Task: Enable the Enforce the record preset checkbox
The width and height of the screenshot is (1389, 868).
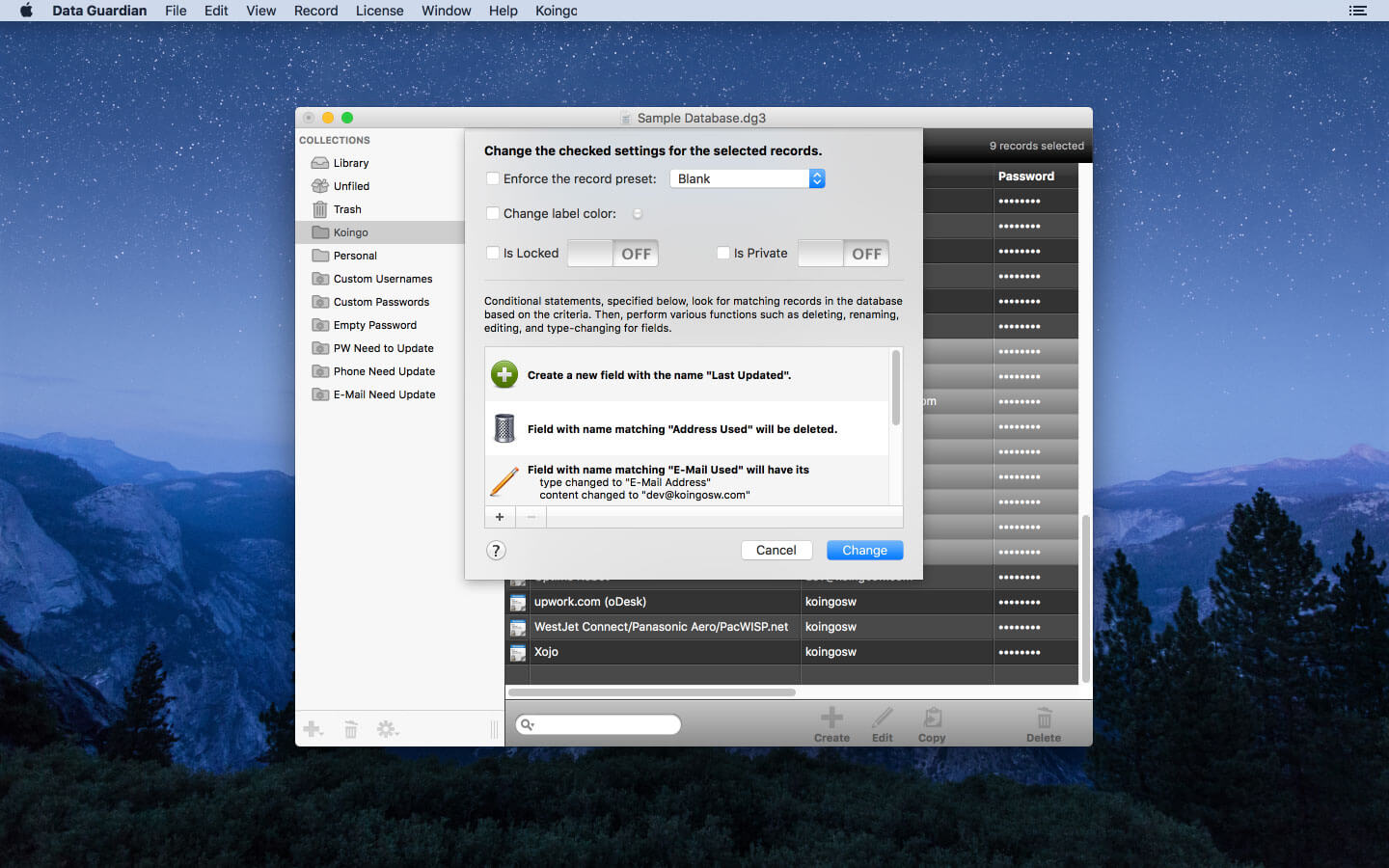Action: click(493, 178)
